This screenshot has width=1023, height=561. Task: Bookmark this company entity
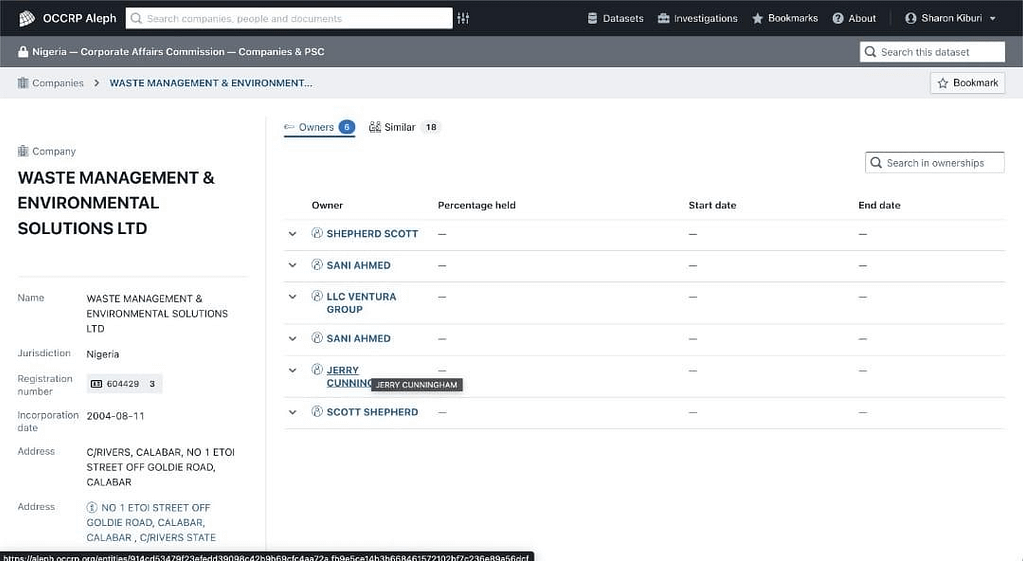[967, 83]
